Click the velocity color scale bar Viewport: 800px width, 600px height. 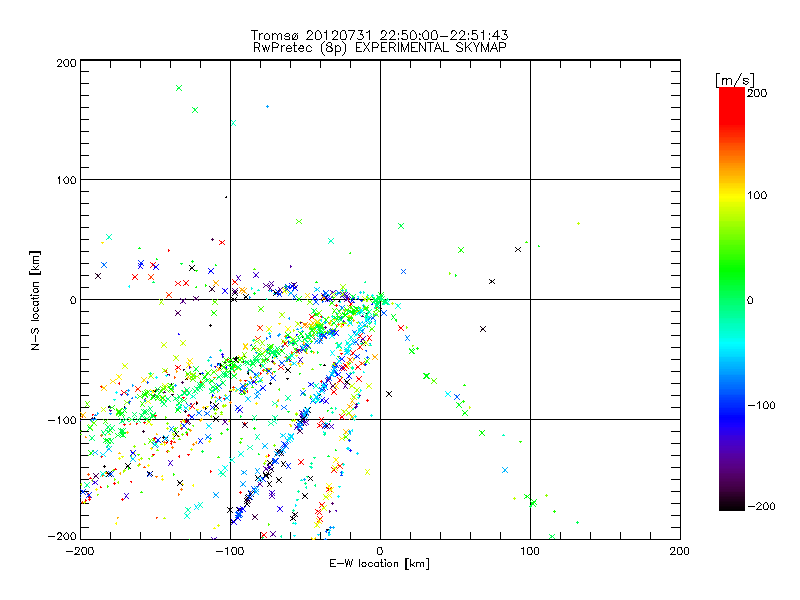(732, 299)
